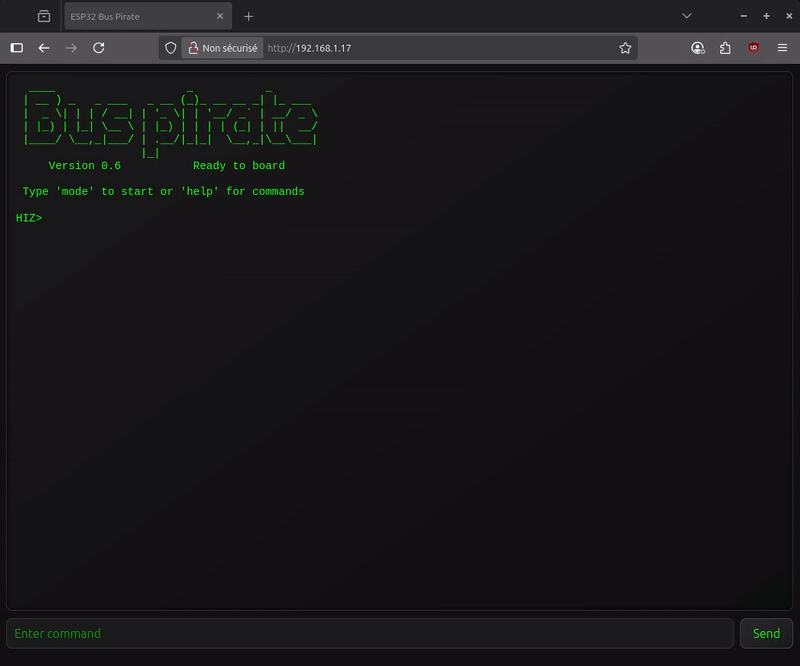Open the uBlock Origin extension popup
The width and height of the screenshot is (800, 666).
[753, 48]
